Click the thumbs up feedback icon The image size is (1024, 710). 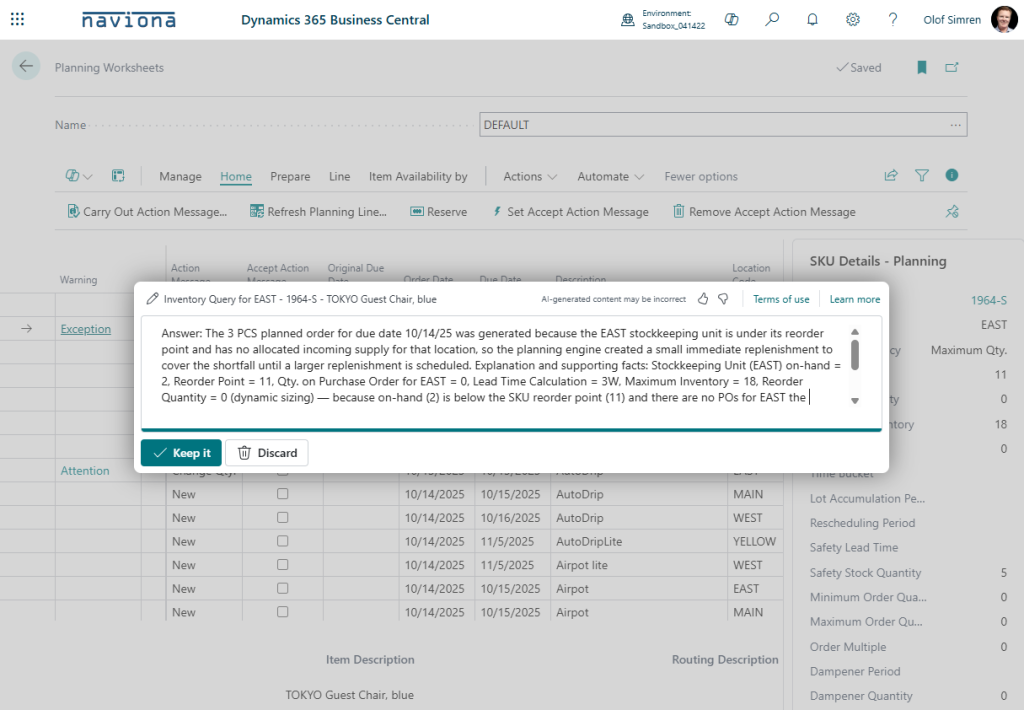click(703, 299)
